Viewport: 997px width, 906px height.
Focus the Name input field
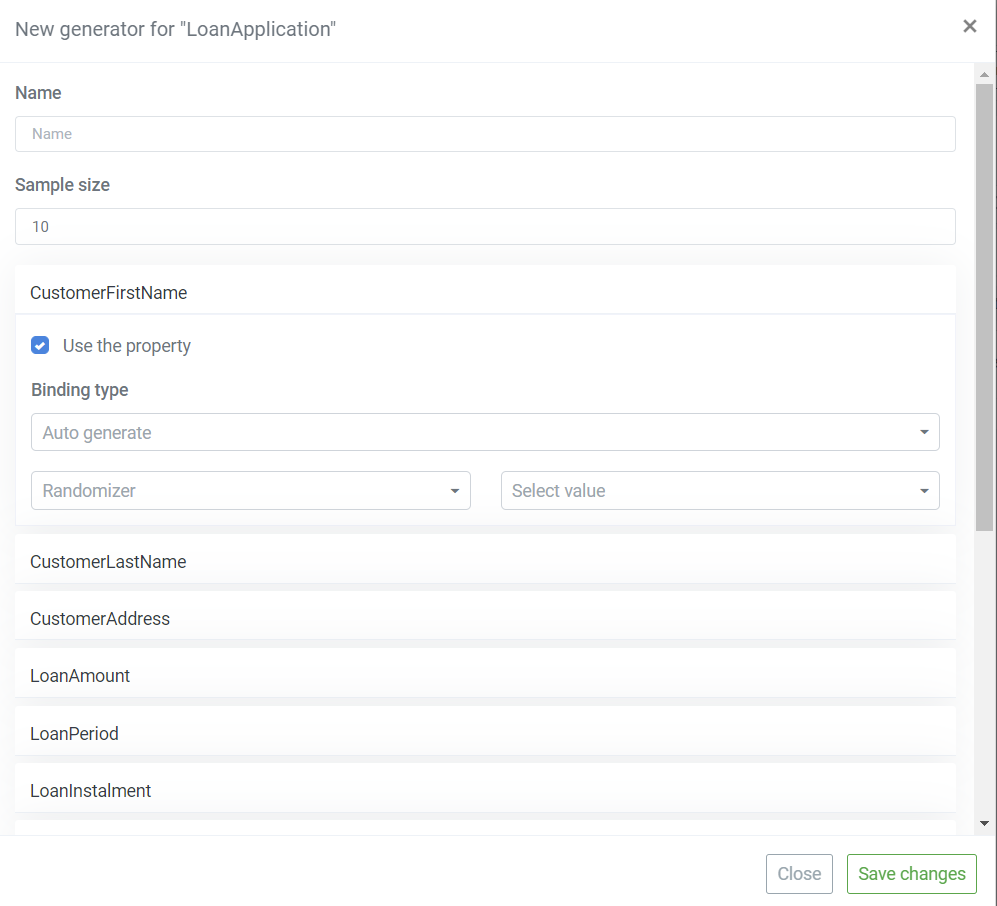(485, 134)
